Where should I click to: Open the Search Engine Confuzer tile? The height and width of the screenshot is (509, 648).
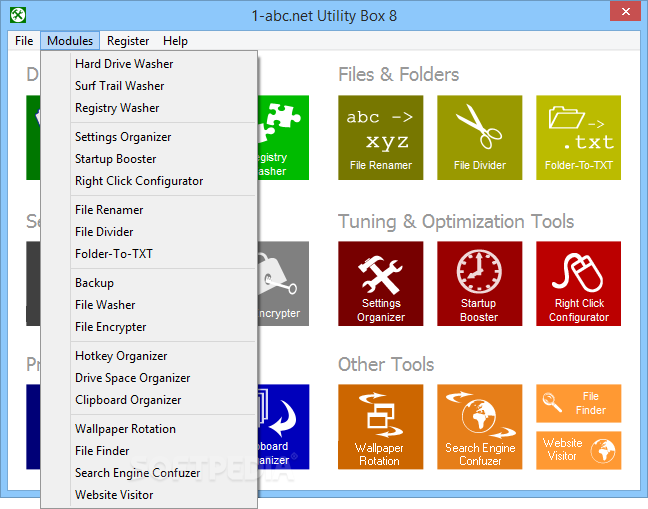pyautogui.click(x=479, y=427)
